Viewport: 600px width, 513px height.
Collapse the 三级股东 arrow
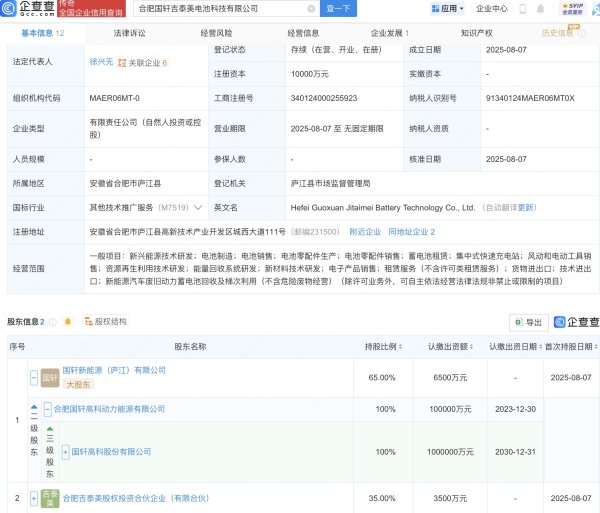tap(50, 428)
